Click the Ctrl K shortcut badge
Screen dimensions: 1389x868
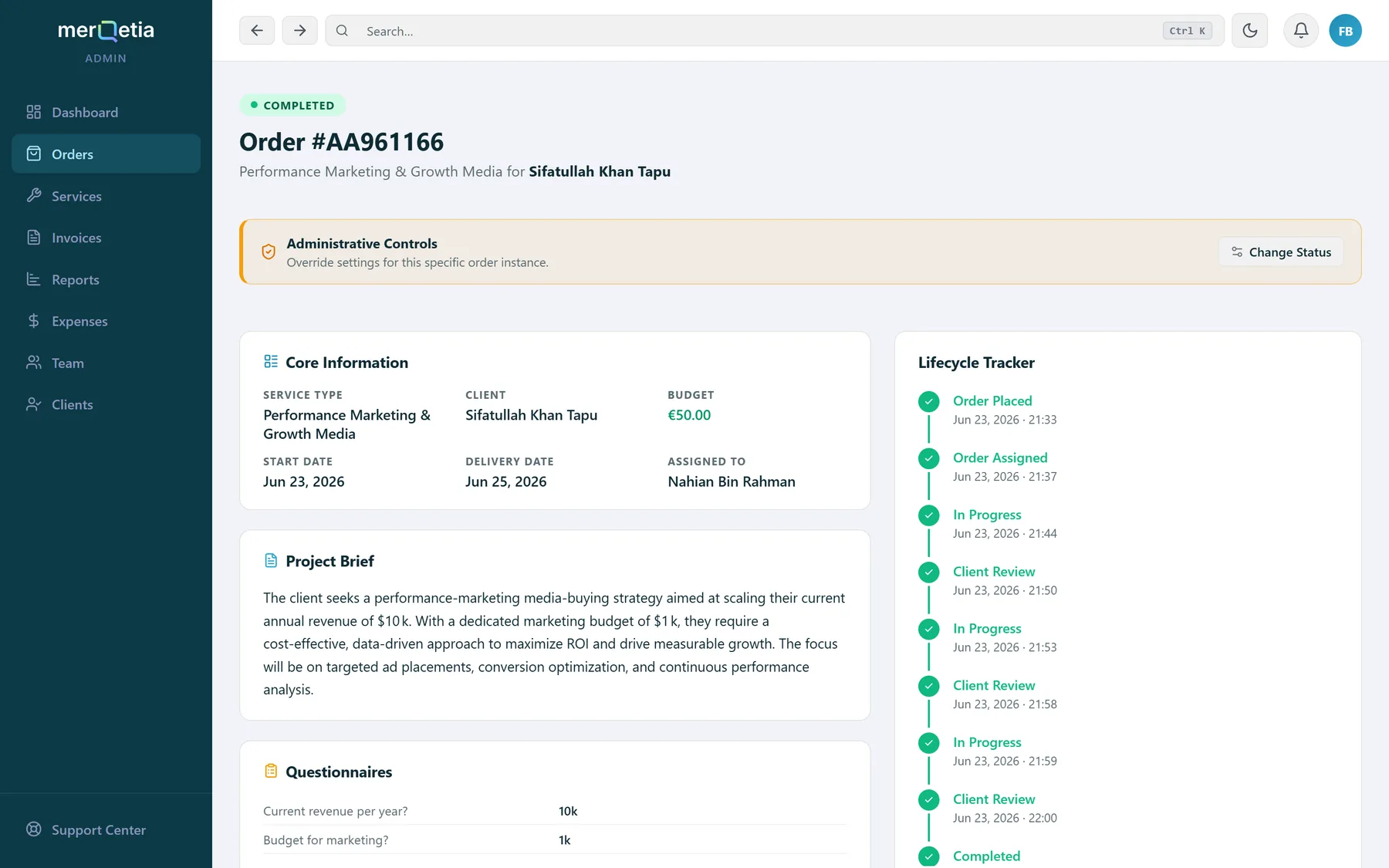click(x=1187, y=31)
